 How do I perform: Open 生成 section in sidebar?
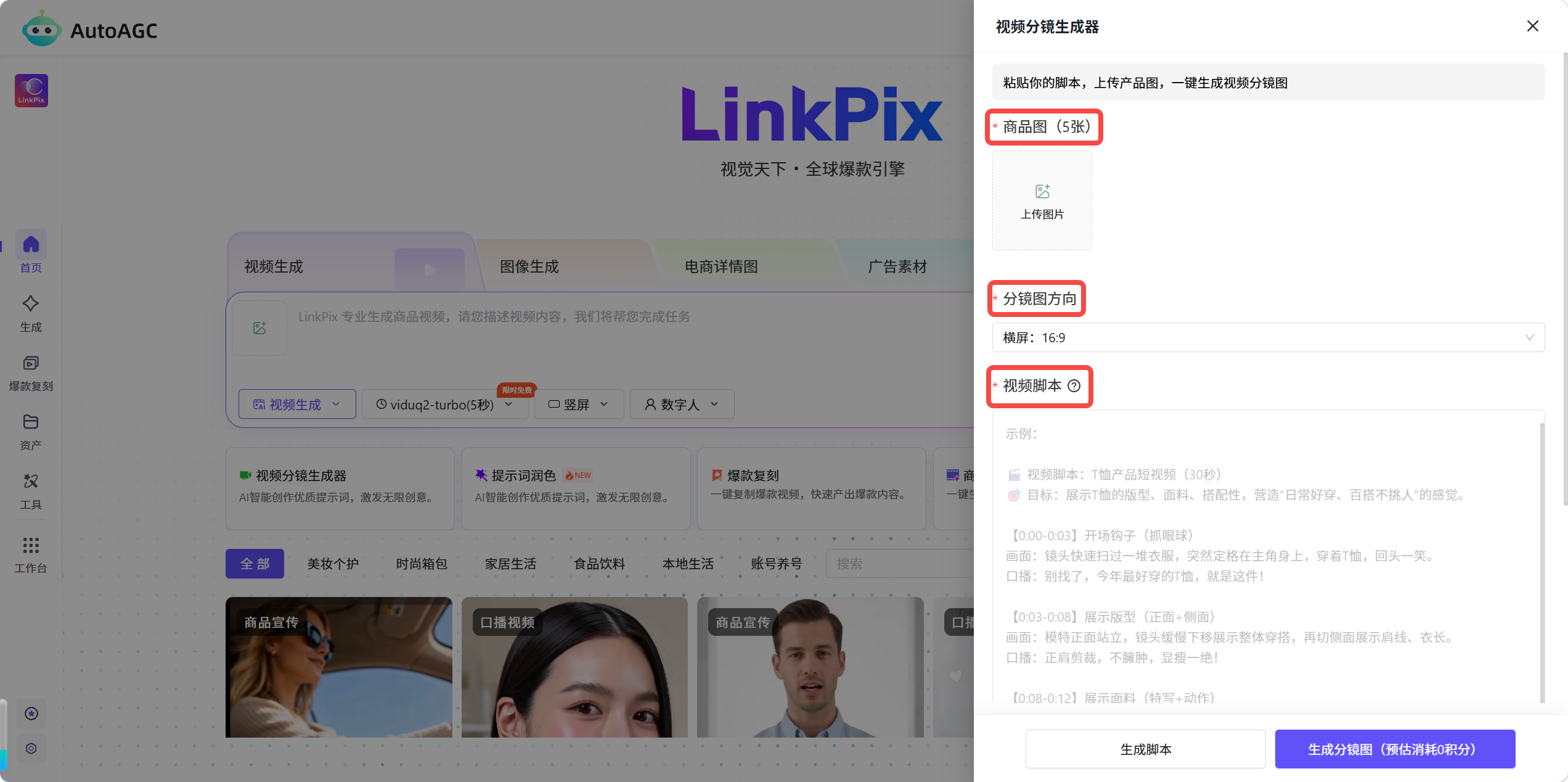[31, 313]
